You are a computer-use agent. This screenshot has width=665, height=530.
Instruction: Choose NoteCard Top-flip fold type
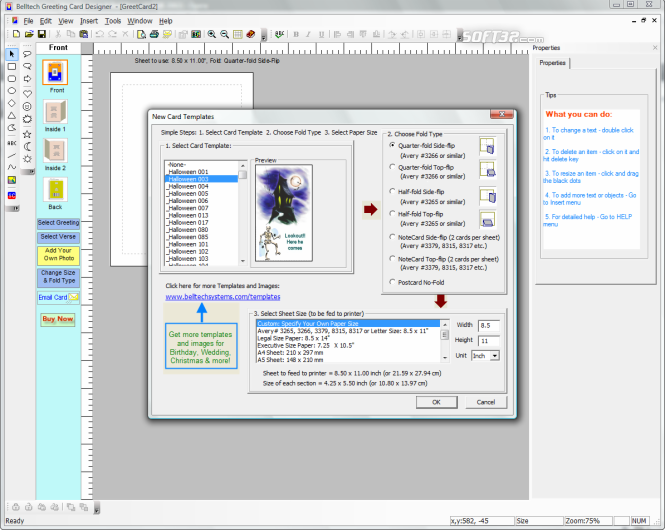point(392,259)
